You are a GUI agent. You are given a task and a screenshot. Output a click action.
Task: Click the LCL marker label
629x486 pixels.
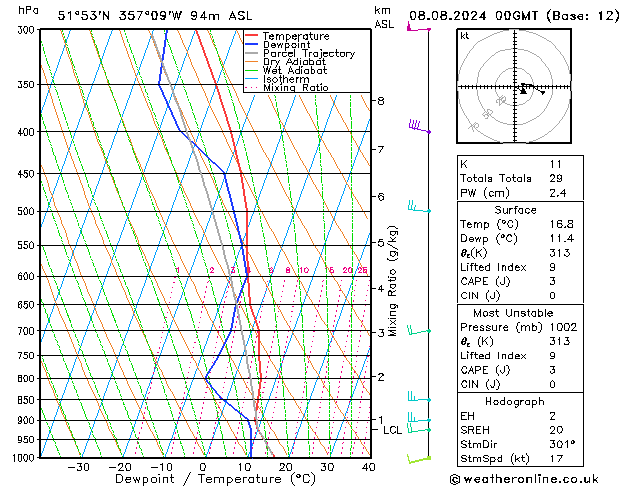[x=392, y=430]
